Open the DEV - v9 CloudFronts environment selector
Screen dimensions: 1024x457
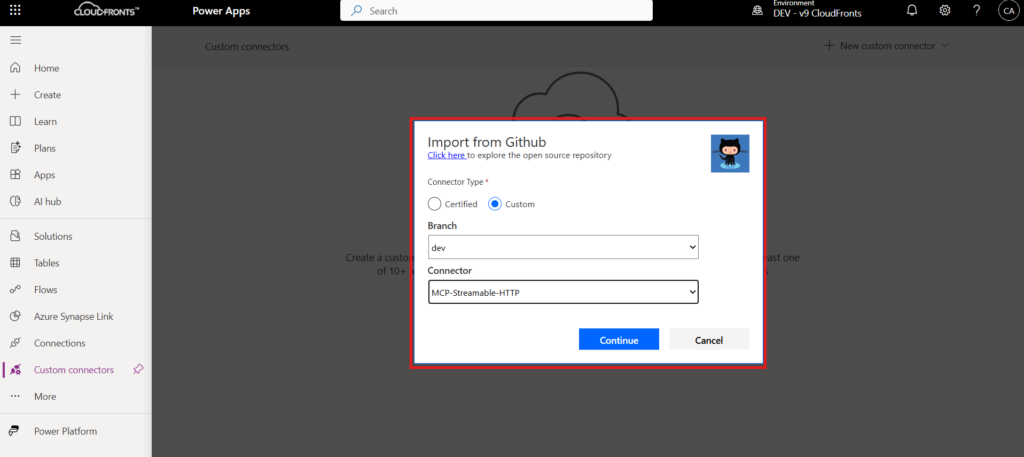(x=817, y=13)
